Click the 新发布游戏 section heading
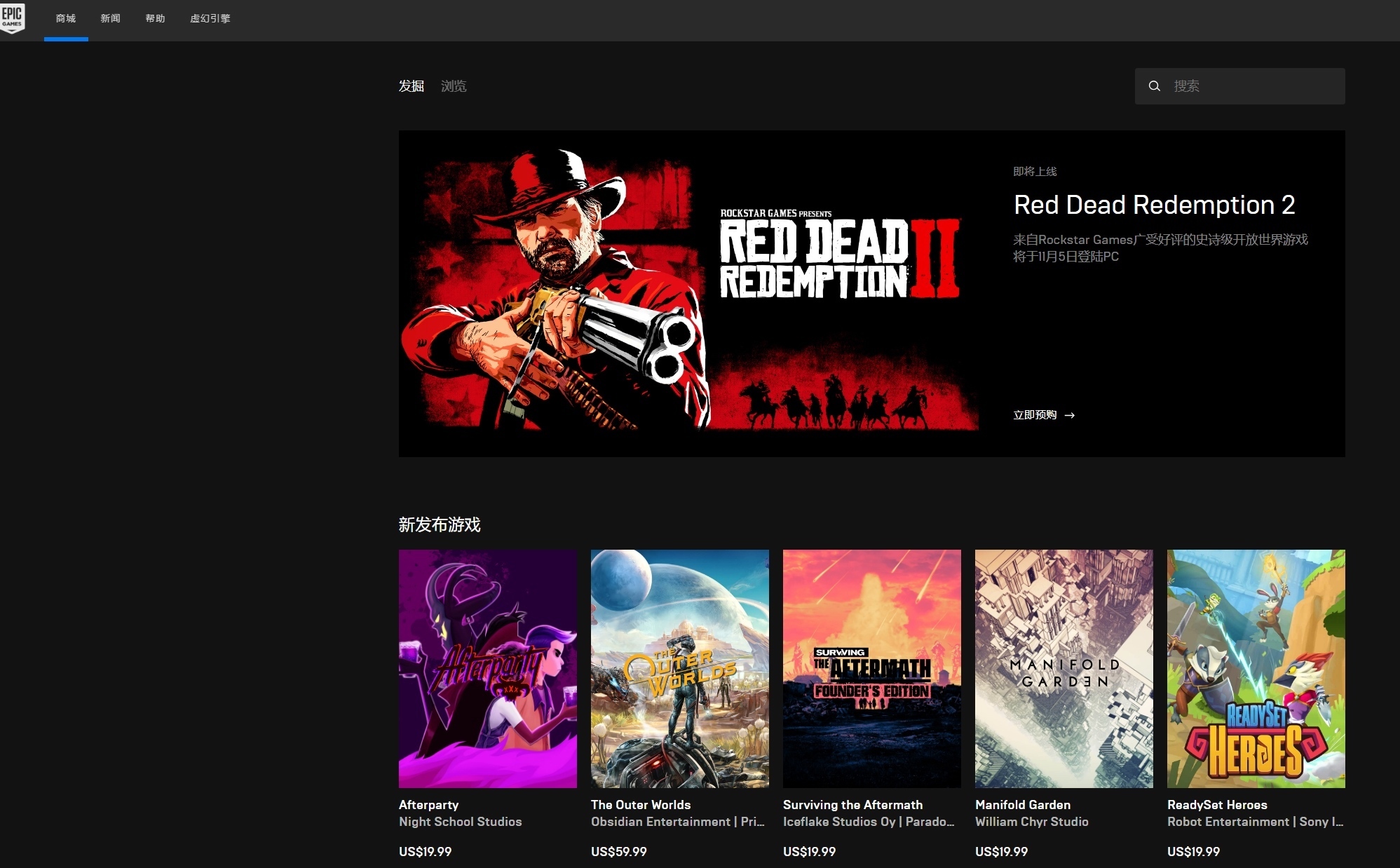Image resolution: width=1400 pixels, height=868 pixels. click(440, 524)
